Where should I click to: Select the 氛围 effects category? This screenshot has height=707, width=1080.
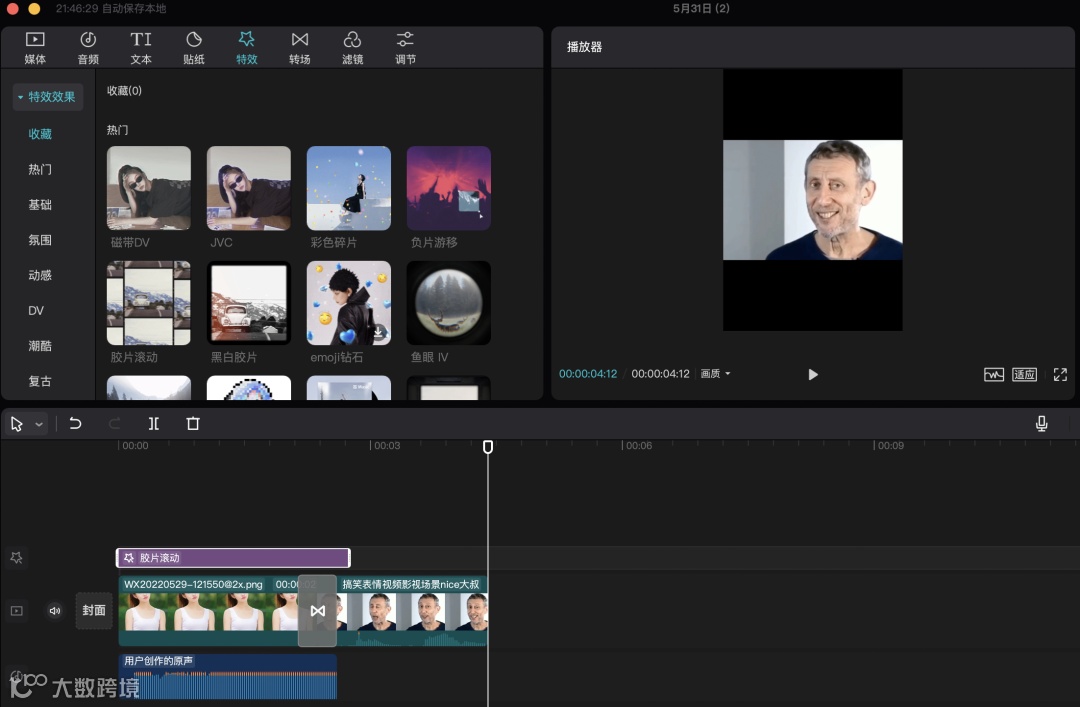pyautogui.click(x=40, y=240)
